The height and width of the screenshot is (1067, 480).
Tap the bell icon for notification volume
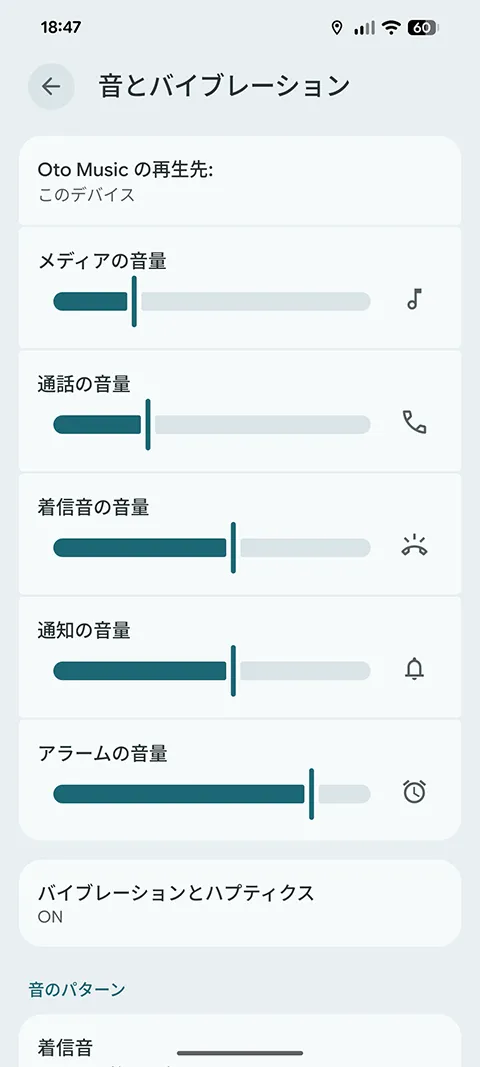pos(415,670)
